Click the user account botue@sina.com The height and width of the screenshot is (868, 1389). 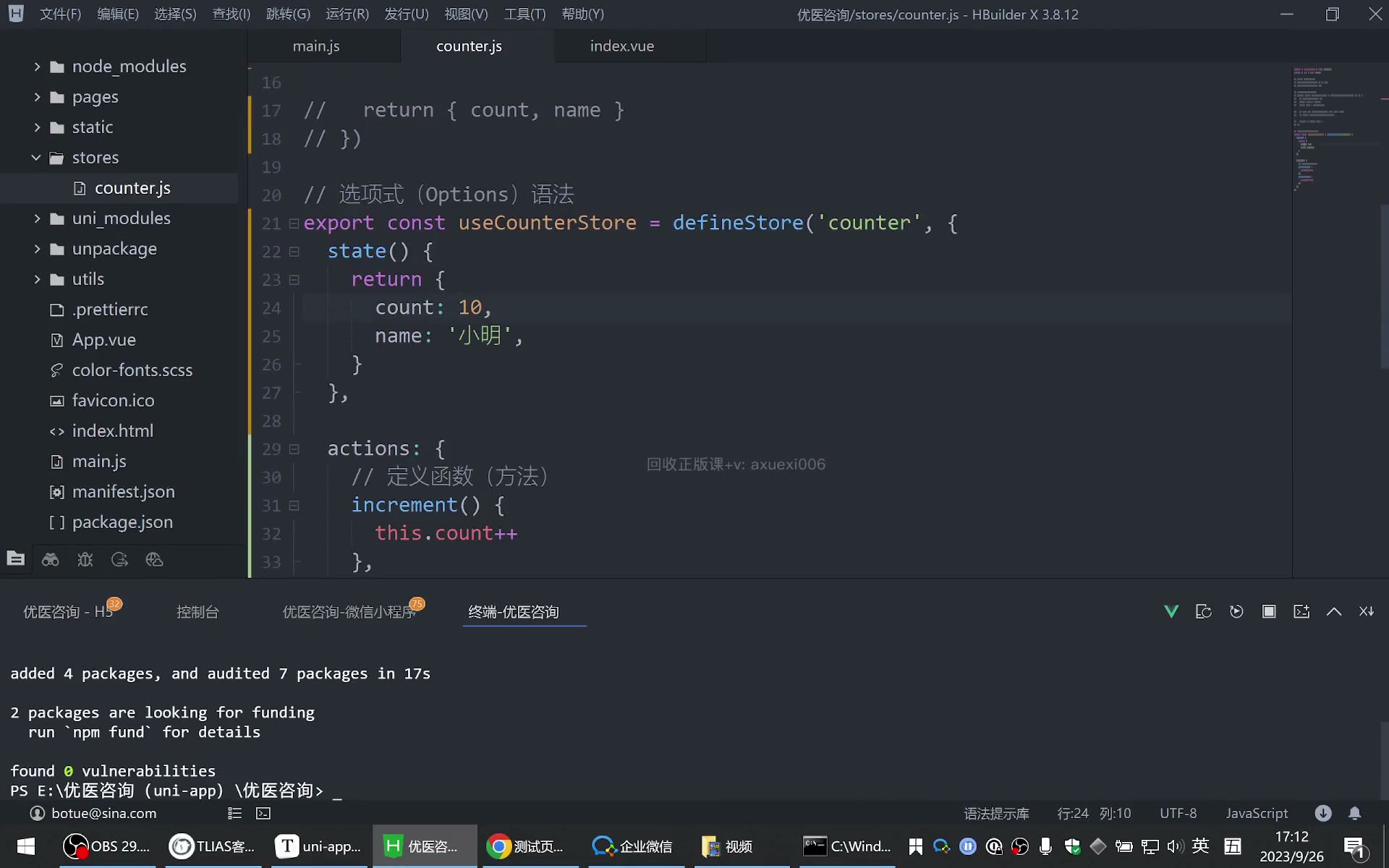pos(93,813)
